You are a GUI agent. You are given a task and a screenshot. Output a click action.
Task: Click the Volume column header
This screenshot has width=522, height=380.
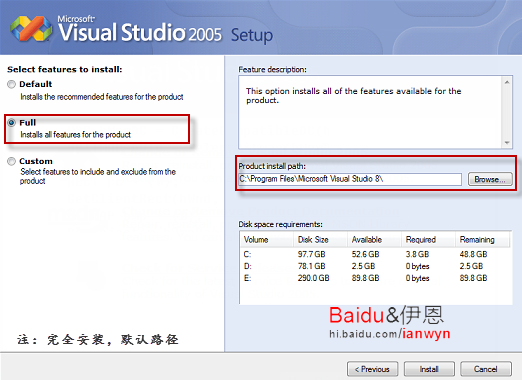tap(267, 240)
